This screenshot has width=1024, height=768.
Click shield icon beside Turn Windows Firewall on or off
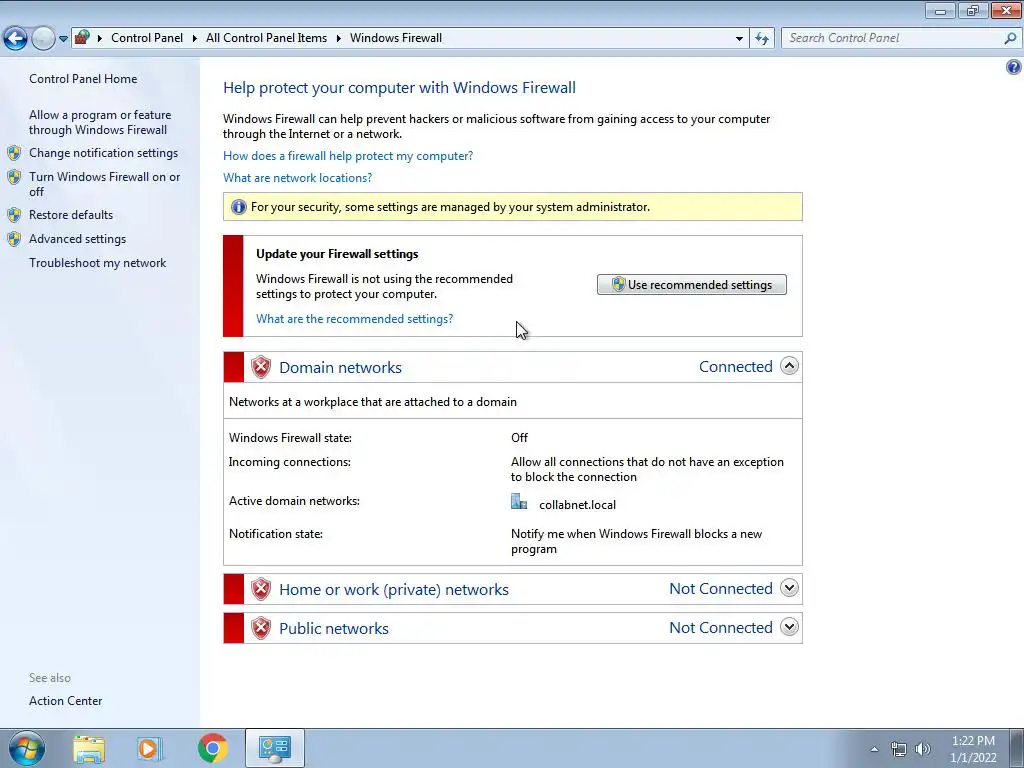point(14,177)
